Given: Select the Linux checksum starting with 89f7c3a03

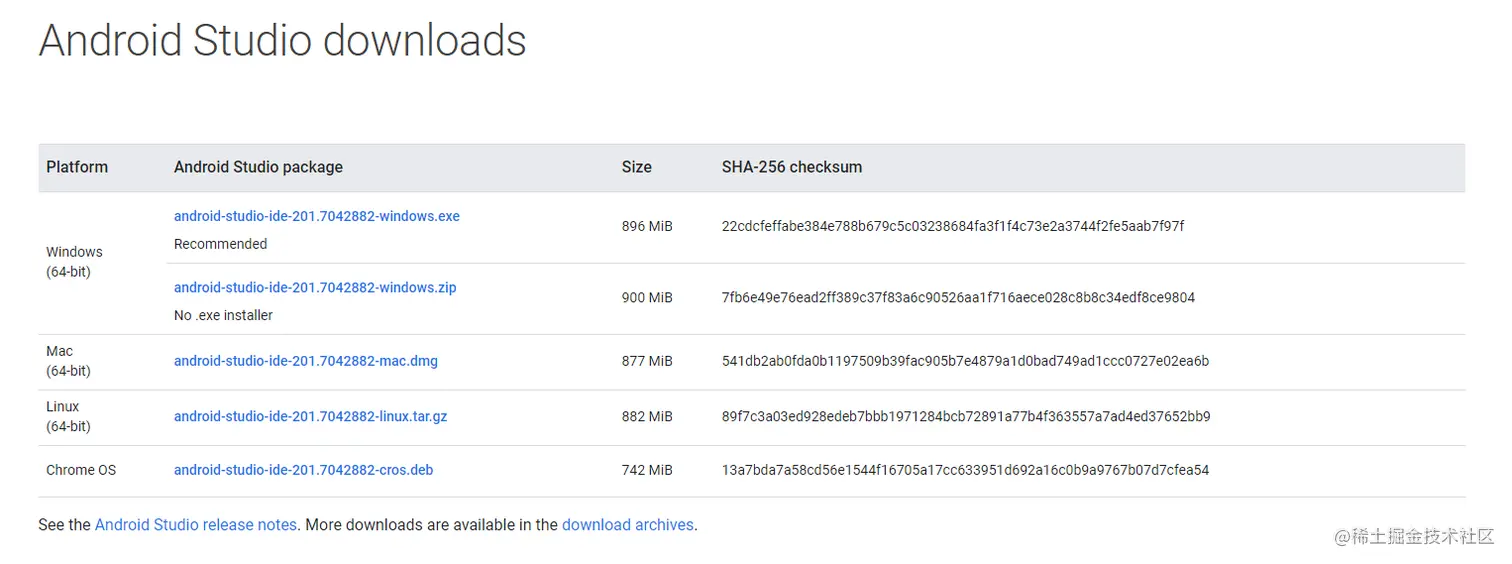Looking at the screenshot, I should pyautogui.click(x=966, y=416).
